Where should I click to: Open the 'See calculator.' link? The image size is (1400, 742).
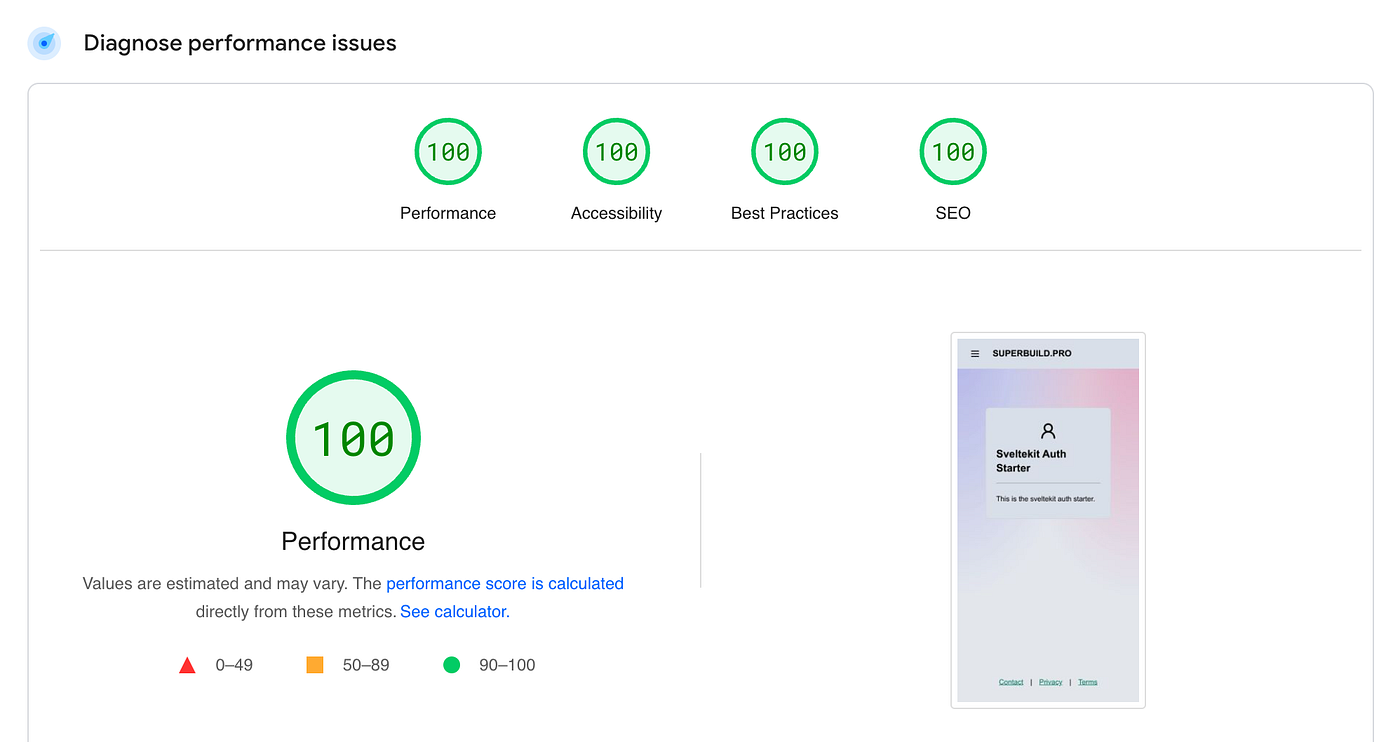tap(455, 611)
